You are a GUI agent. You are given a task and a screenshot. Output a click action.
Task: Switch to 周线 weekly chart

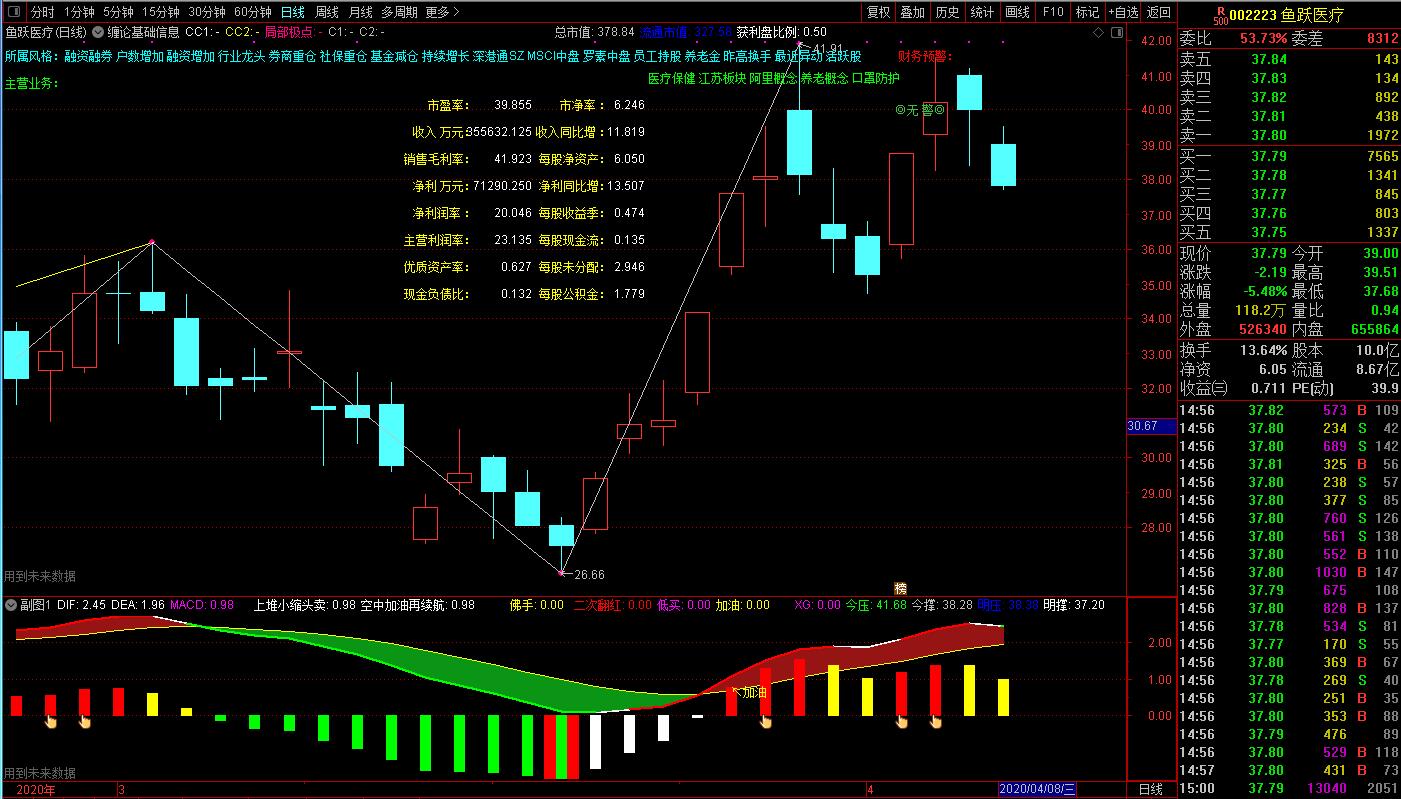pos(327,12)
